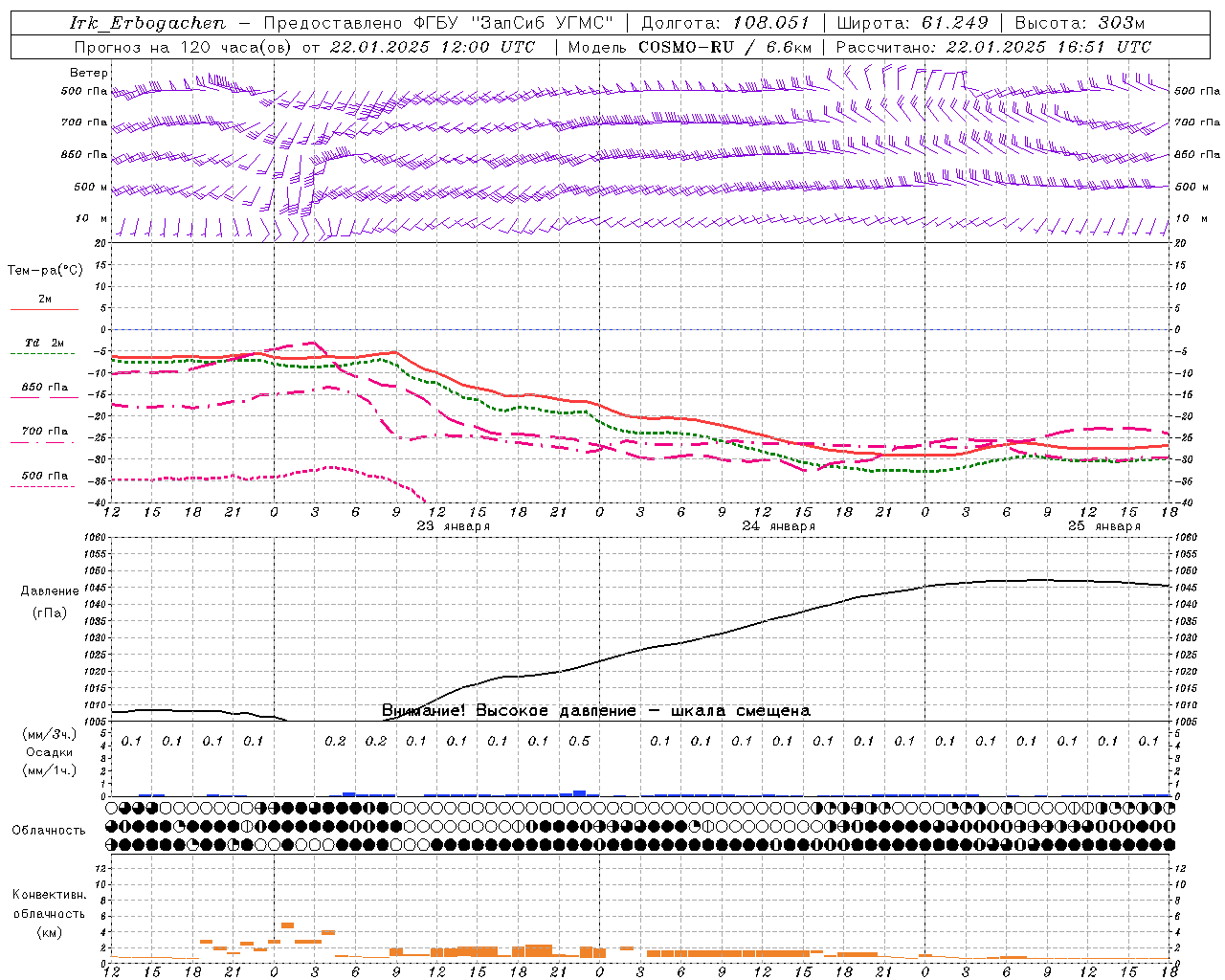Click the 25 января date label
The image size is (1225, 980).
pos(1104,526)
